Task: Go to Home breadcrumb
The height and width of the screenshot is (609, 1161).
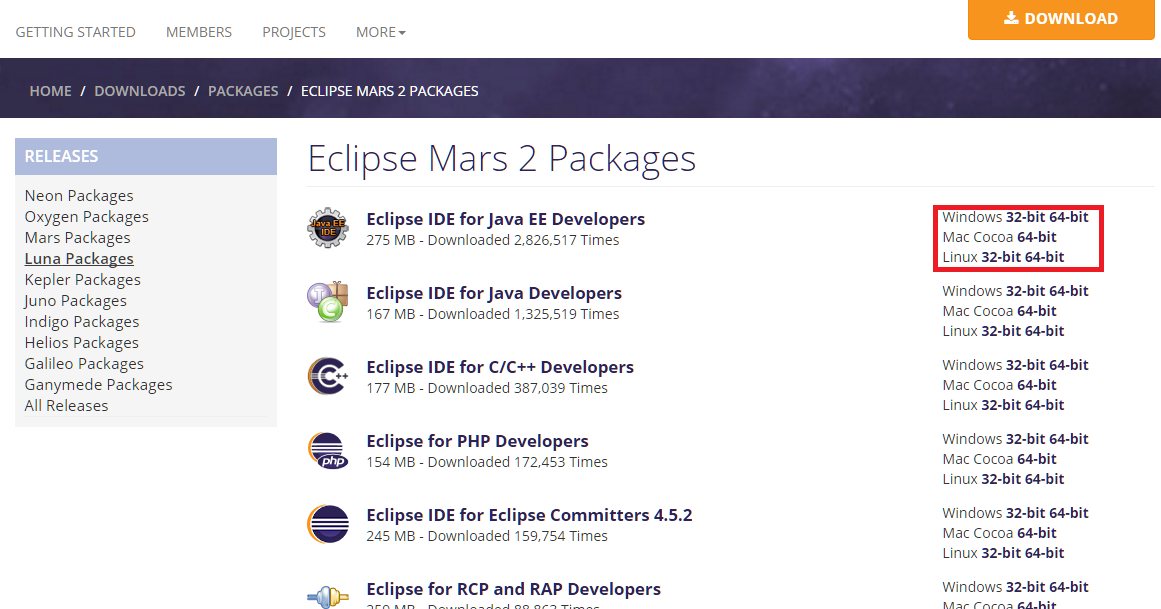Action: pyautogui.click(x=50, y=91)
